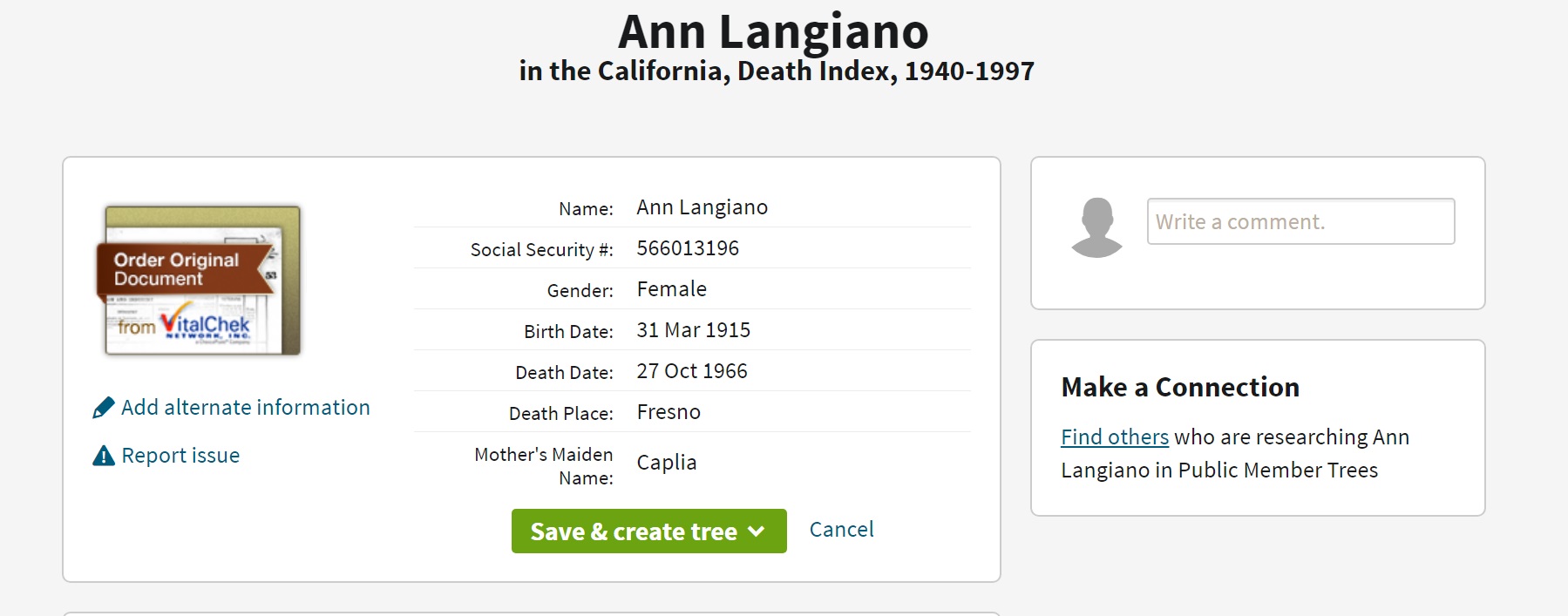Select the Report issue link text
The image size is (1568, 616).
[x=180, y=456]
